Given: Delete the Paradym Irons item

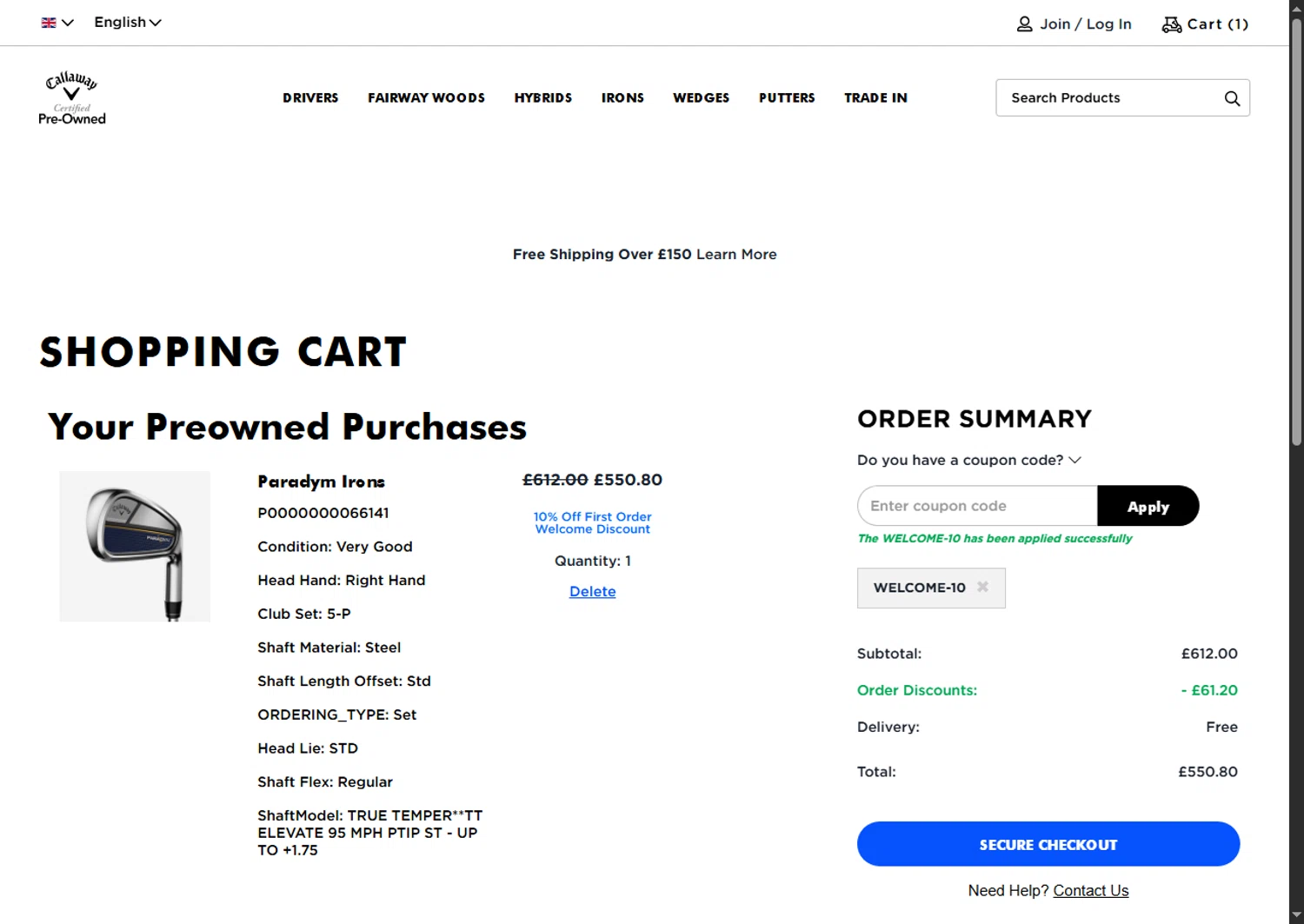Looking at the screenshot, I should (x=592, y=591).
